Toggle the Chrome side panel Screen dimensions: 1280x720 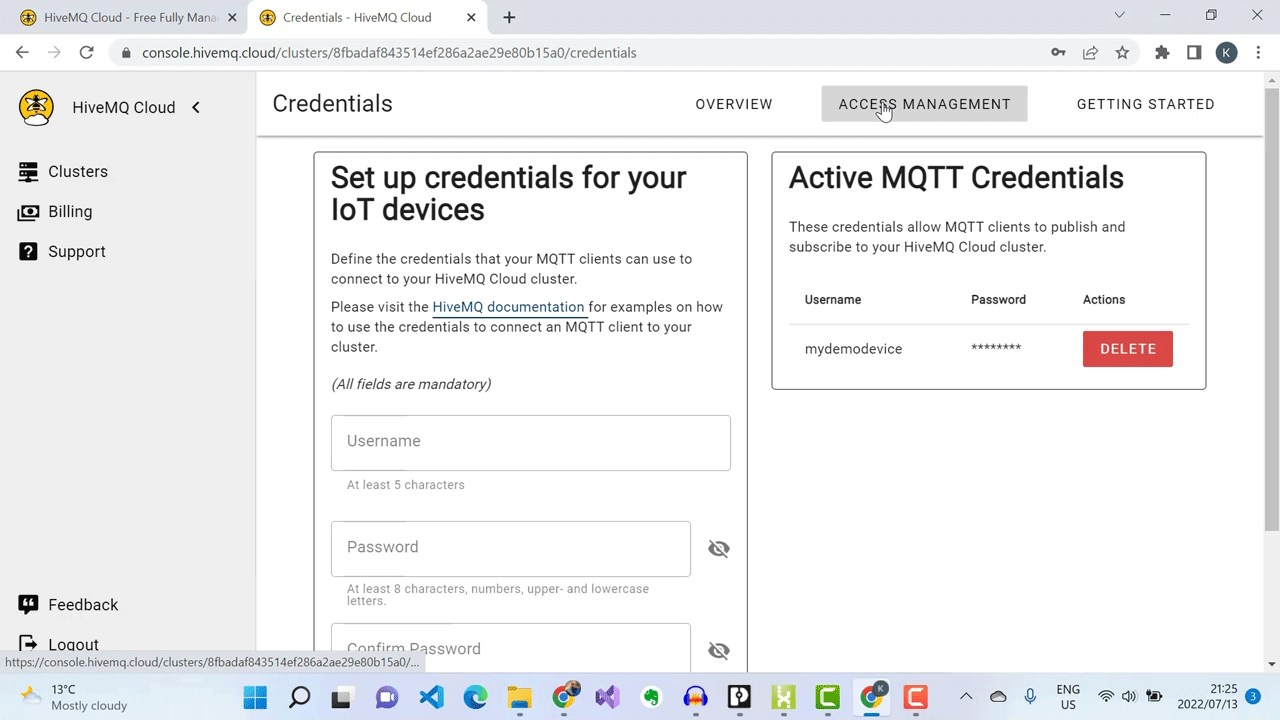point(1194,53)
